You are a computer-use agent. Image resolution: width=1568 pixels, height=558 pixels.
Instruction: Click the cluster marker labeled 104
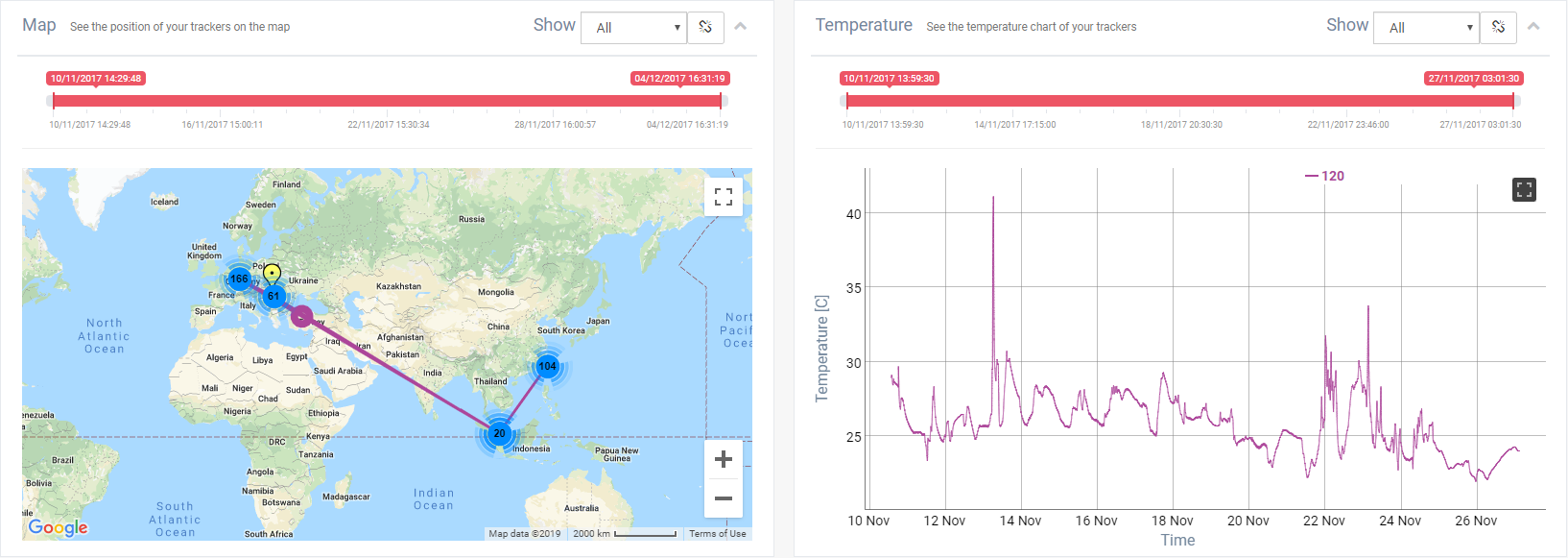547,366
